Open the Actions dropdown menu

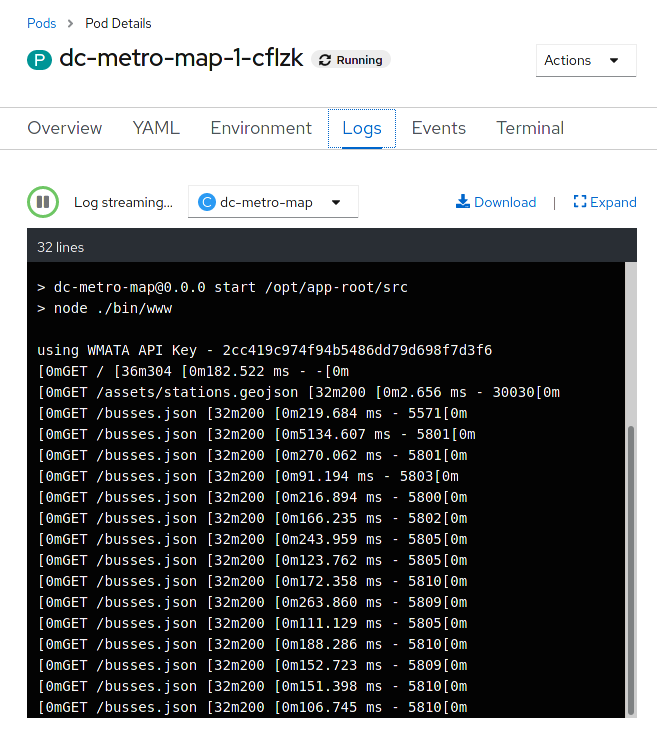pyautogui.click(x=586, y=61)
